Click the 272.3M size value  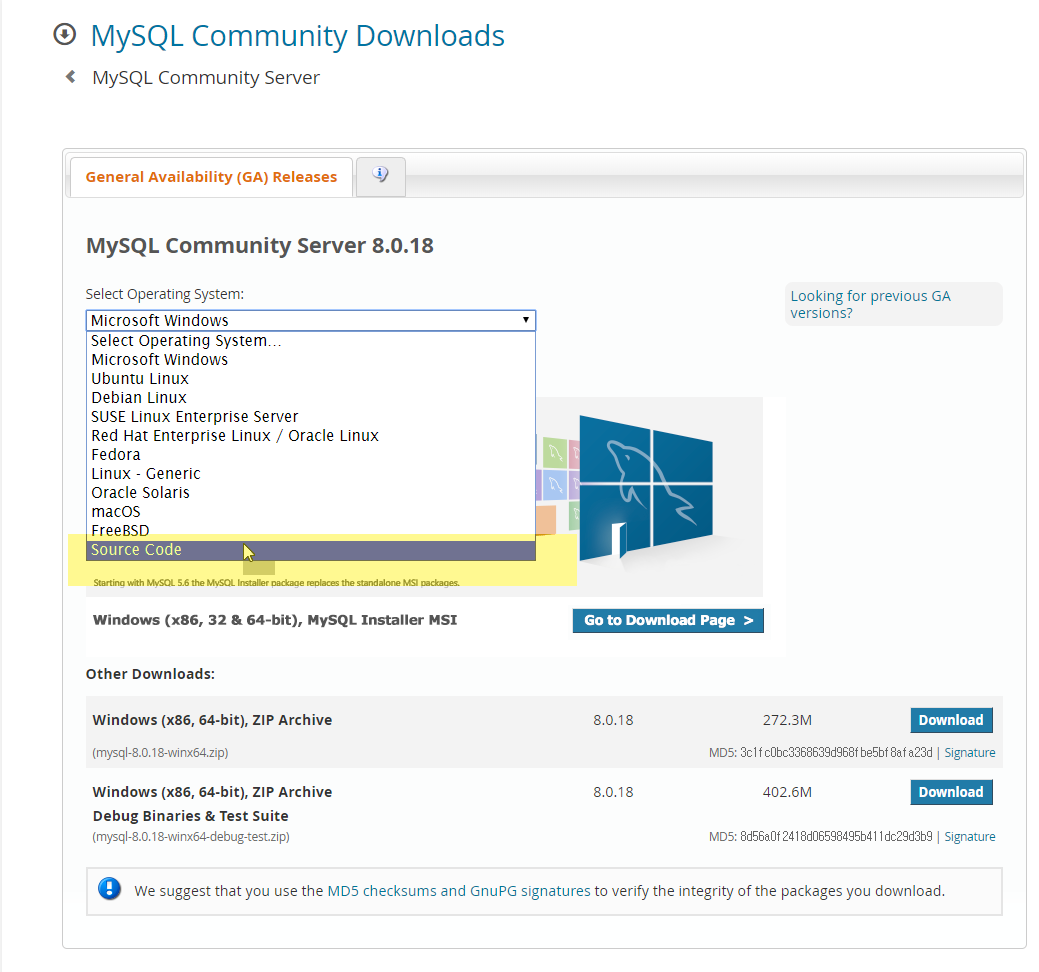point(787,720)
